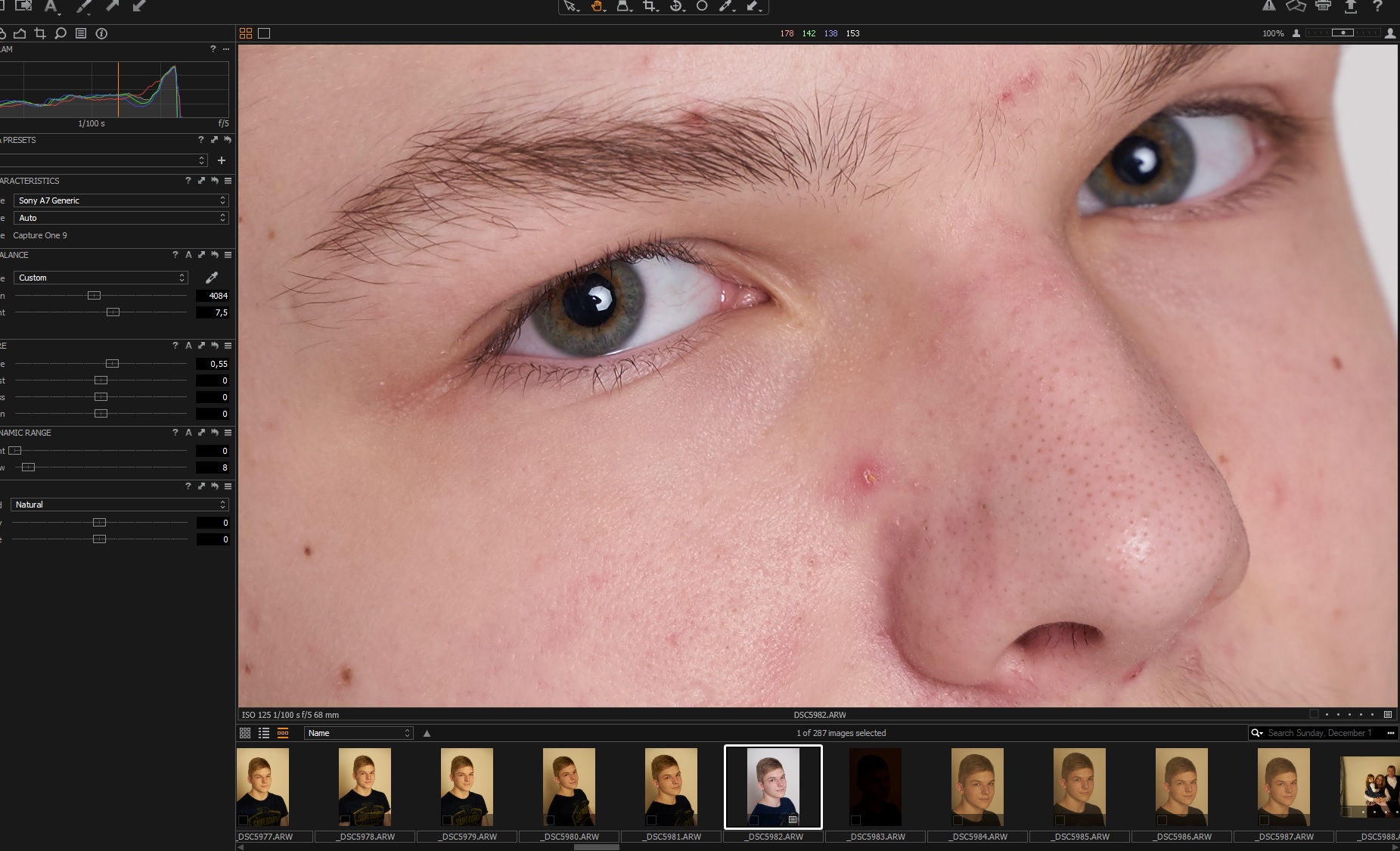
Task: Open the lens magnifier tool tab
Action: tap(61, 33)
